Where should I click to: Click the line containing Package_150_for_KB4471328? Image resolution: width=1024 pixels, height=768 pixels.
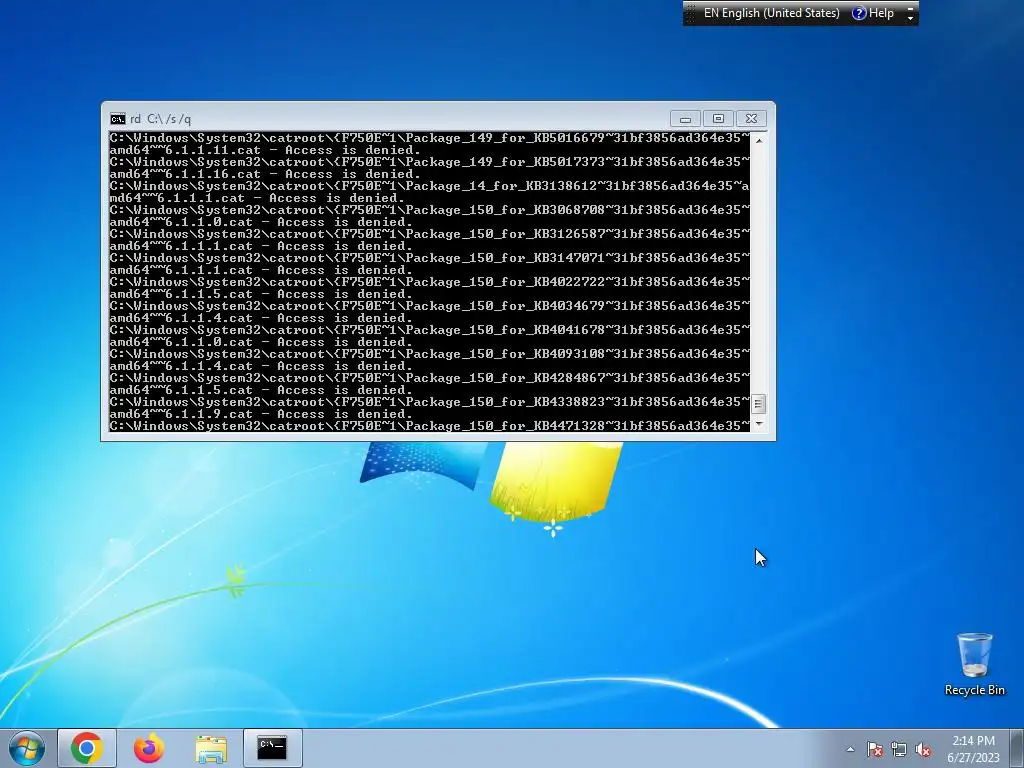pos(430,426)
